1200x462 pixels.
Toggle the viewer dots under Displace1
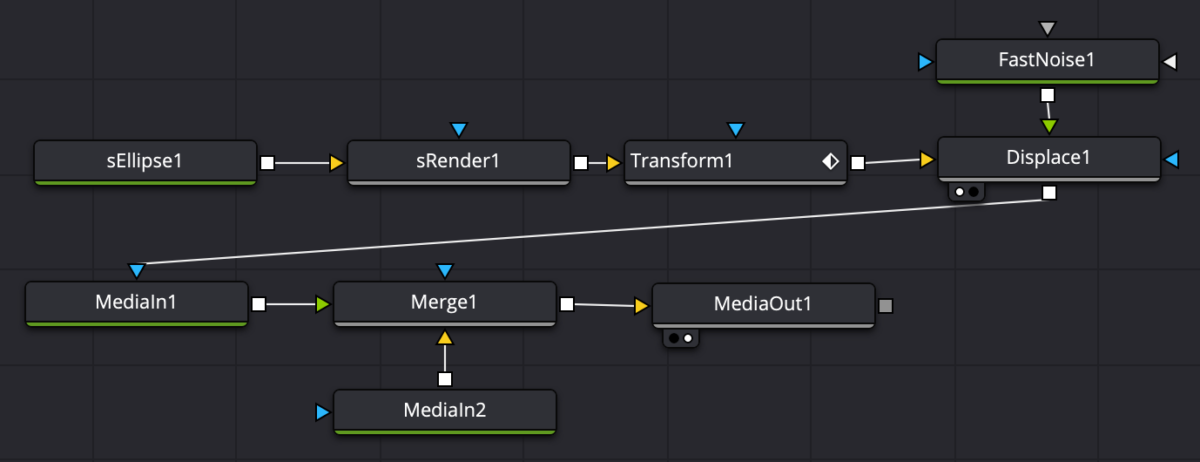pyautogui.click(x=966, y=191)
